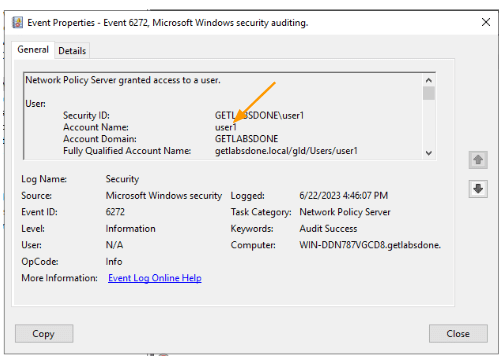Click the 'Logged:' label
This screenshot has width=504, height=363.
(247, 196)
